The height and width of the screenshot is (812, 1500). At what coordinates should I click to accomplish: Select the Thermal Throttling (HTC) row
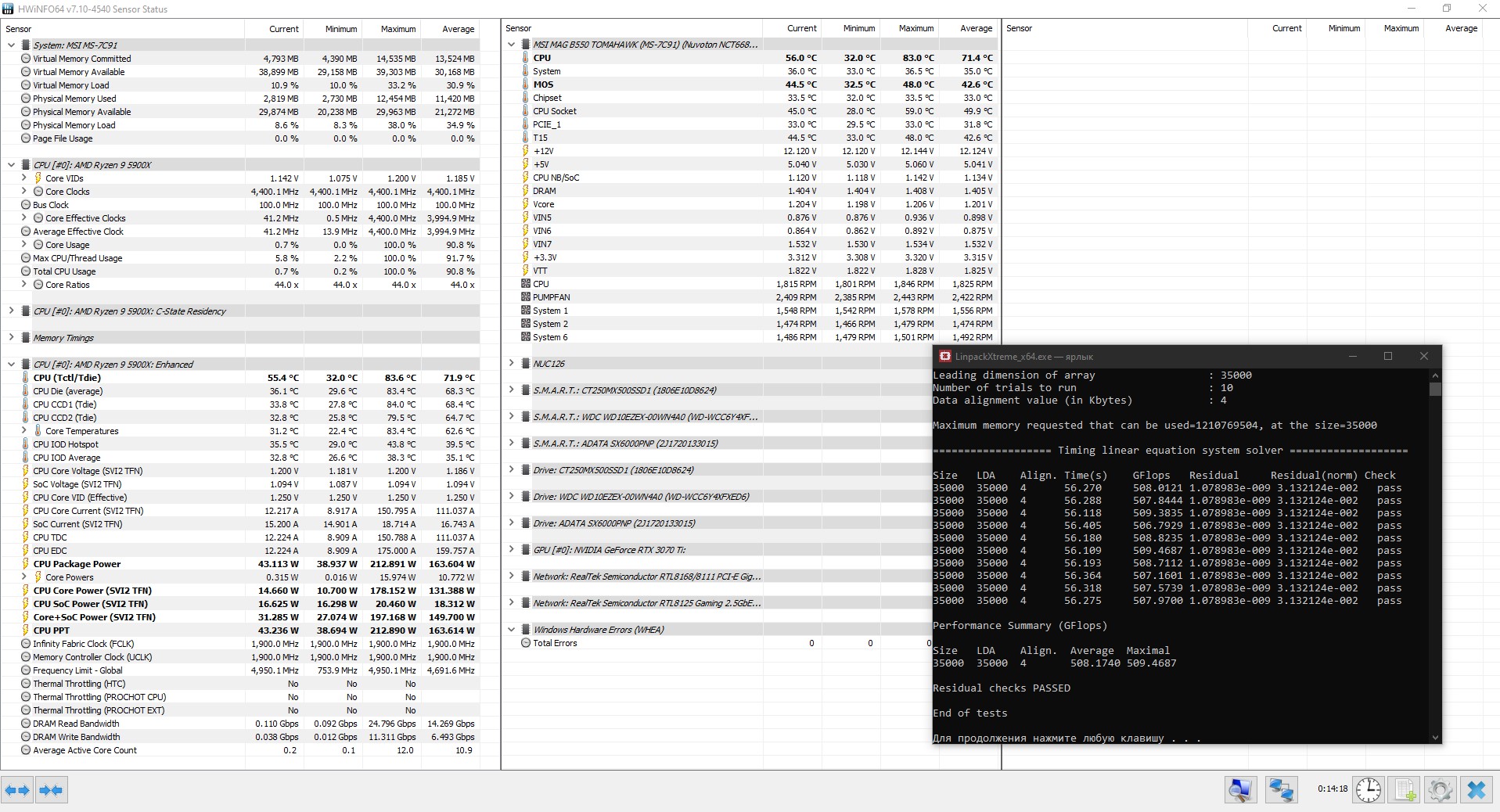click(x=241, y=684)
